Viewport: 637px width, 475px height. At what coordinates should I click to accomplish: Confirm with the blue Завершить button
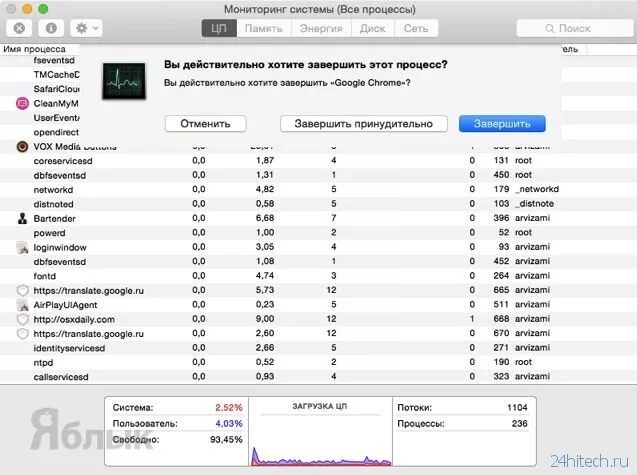[x=502, y=124]
